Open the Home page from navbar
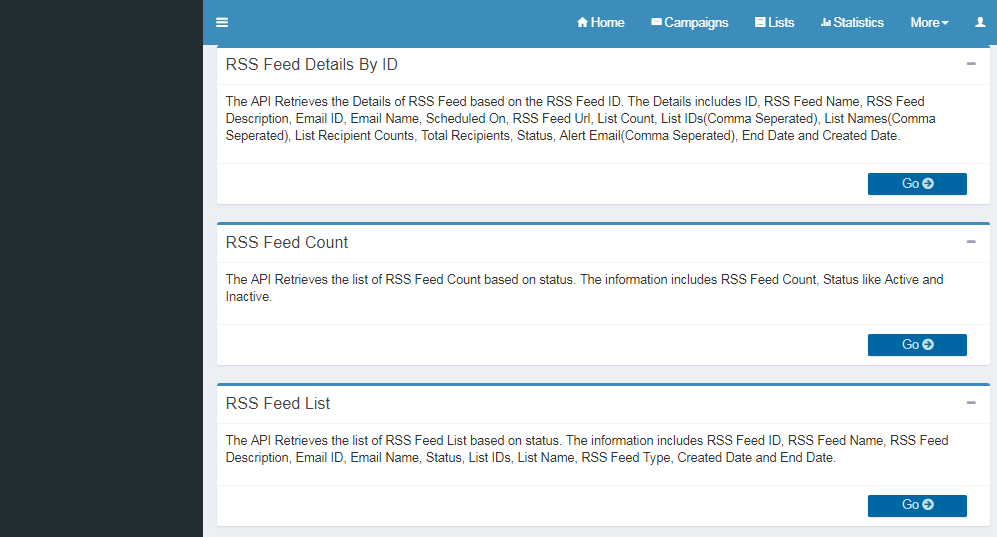This screenshot has width=997, height=537. tap(600, 23)
